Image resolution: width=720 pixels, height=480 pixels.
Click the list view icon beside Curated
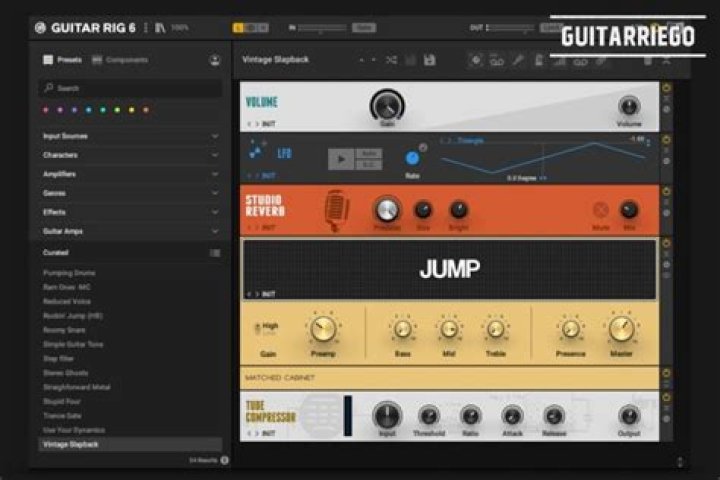point(215,253)
